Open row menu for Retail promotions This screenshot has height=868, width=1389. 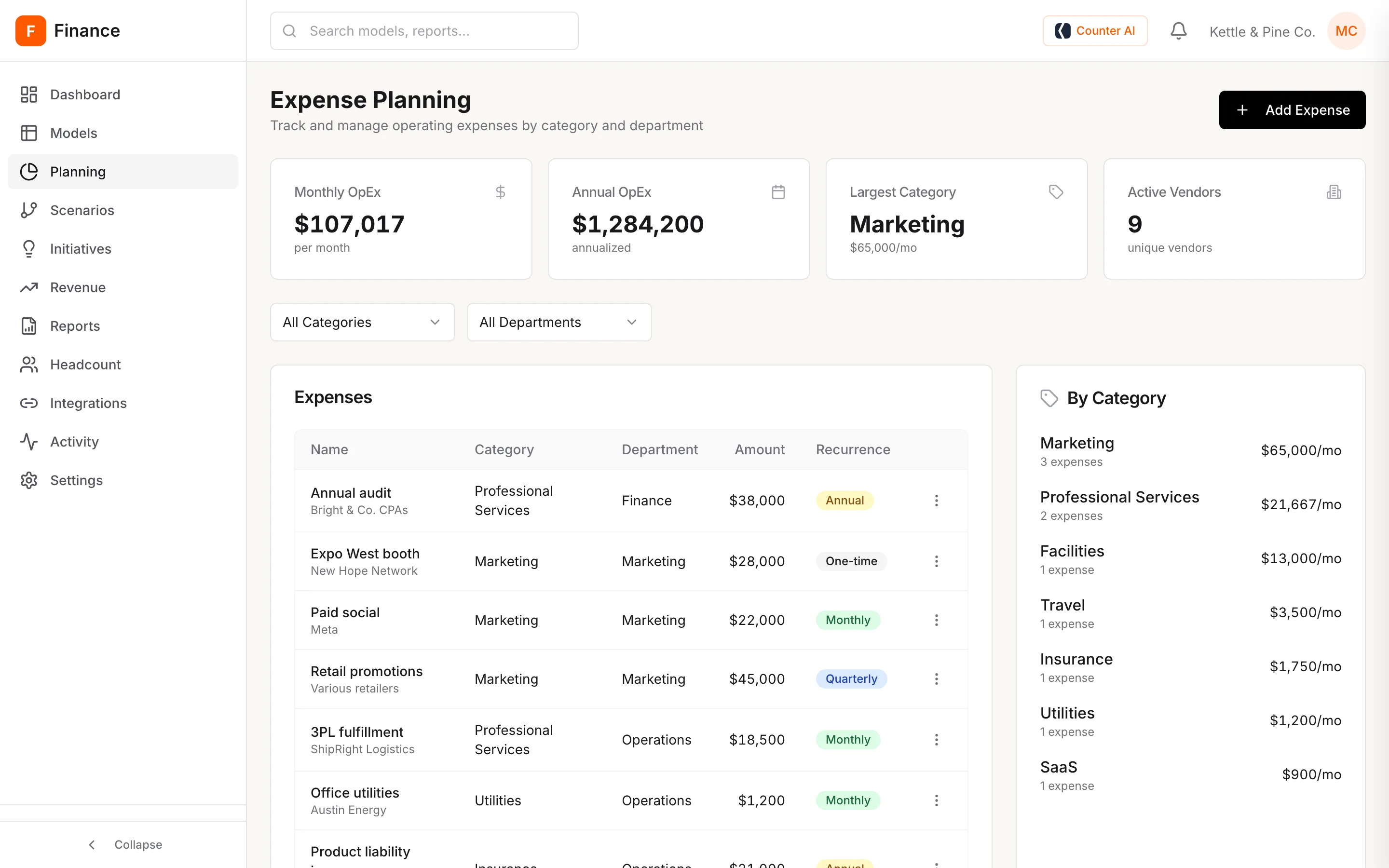pyautogui.click(x=936, y=678)
